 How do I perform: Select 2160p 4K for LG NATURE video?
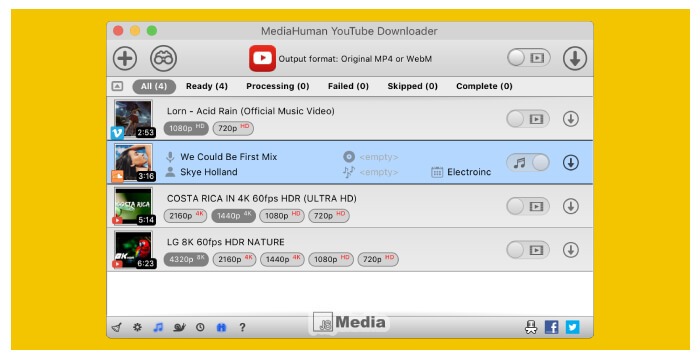[x=234, y=259]
